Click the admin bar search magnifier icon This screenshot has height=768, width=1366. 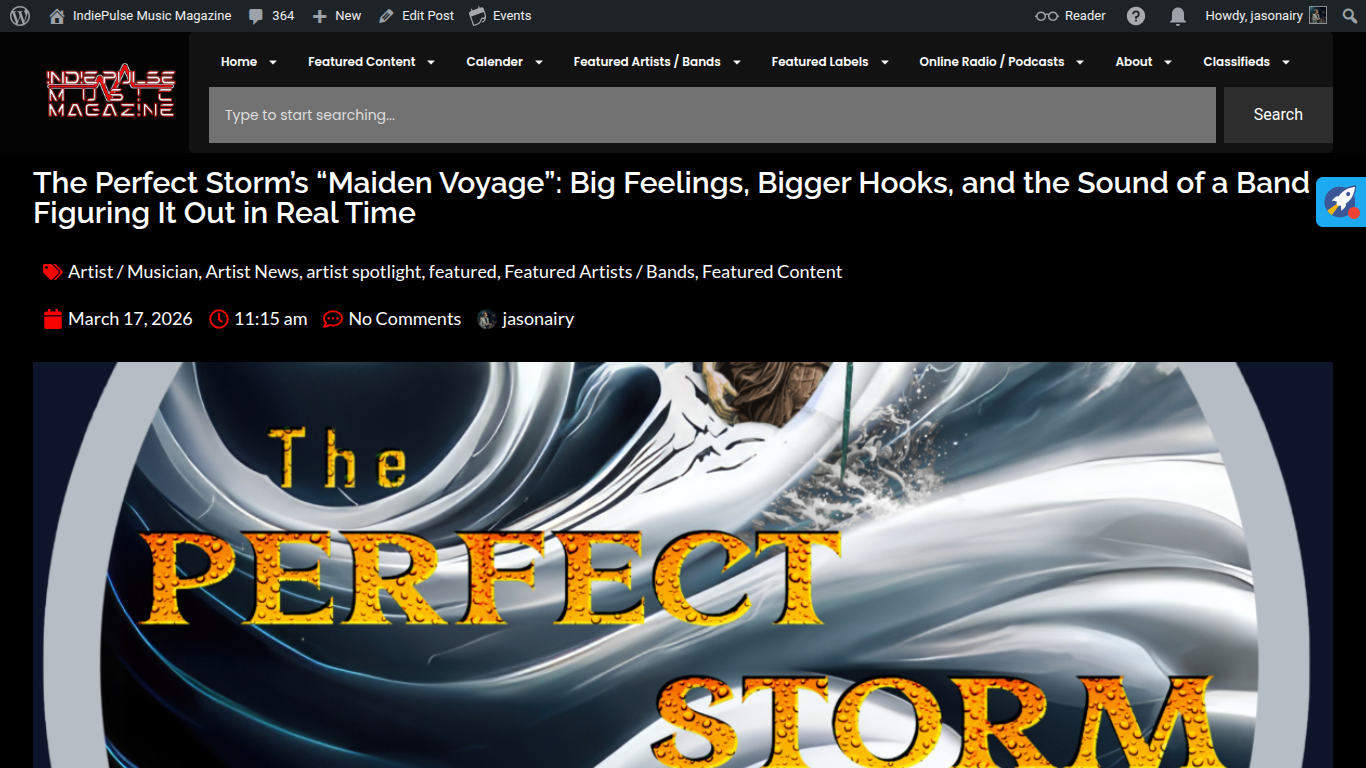[1348, 16]
